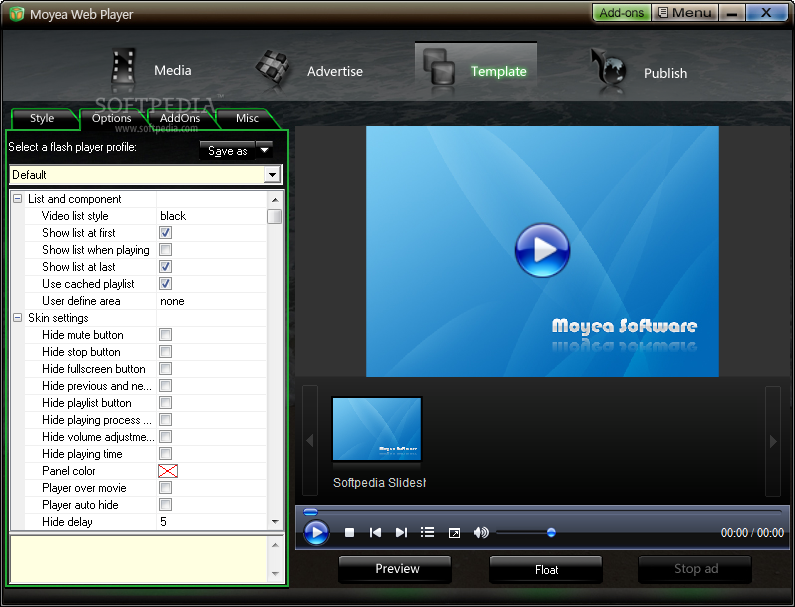795x607 pixels.
Task: Click the Stop ad button
Action: pyautogui.click(x=696, y=569)
